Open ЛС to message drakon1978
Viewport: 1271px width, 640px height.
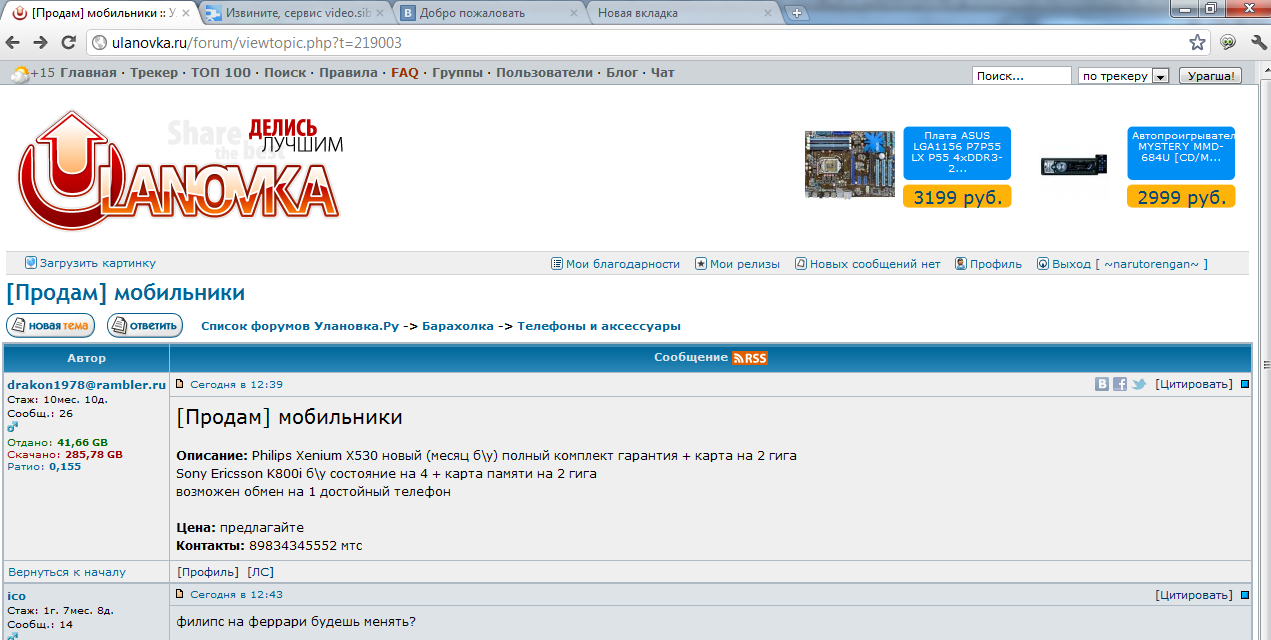(262, 571)
